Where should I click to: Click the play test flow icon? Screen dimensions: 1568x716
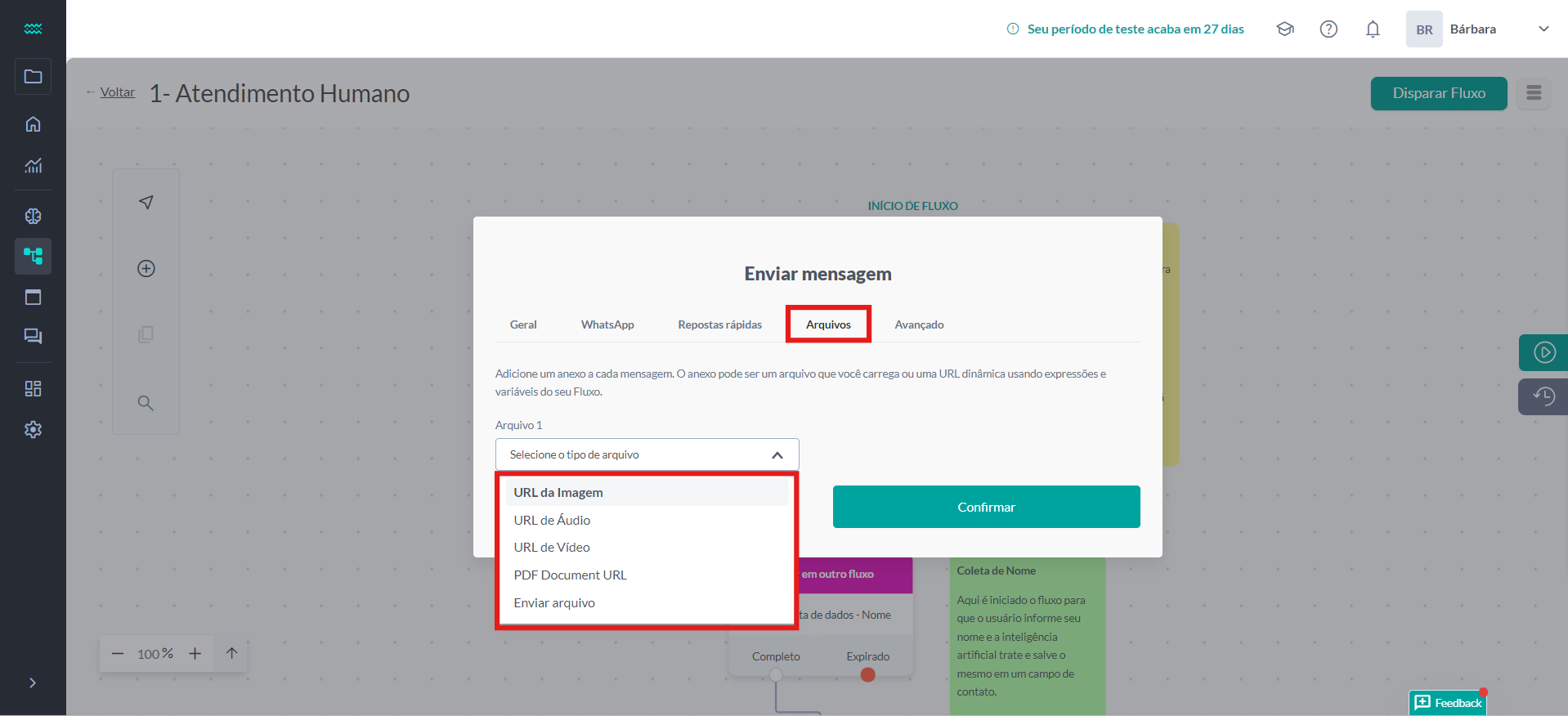tap(1543, 352)
